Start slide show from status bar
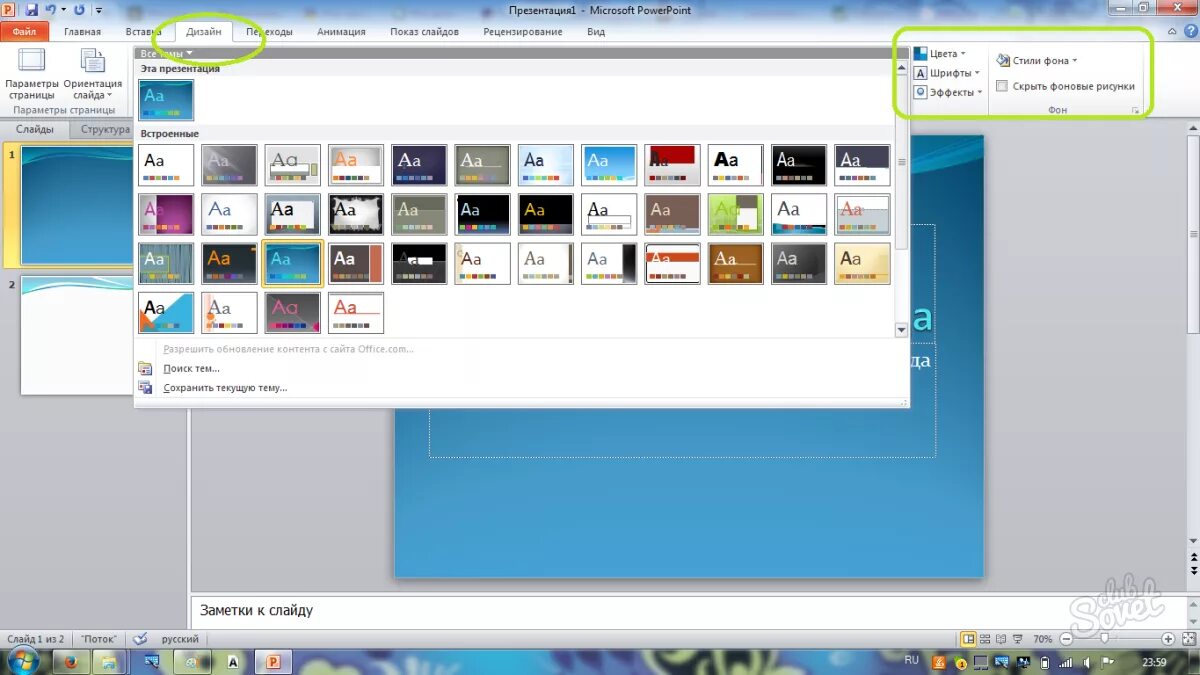 tap(1018, 638)
